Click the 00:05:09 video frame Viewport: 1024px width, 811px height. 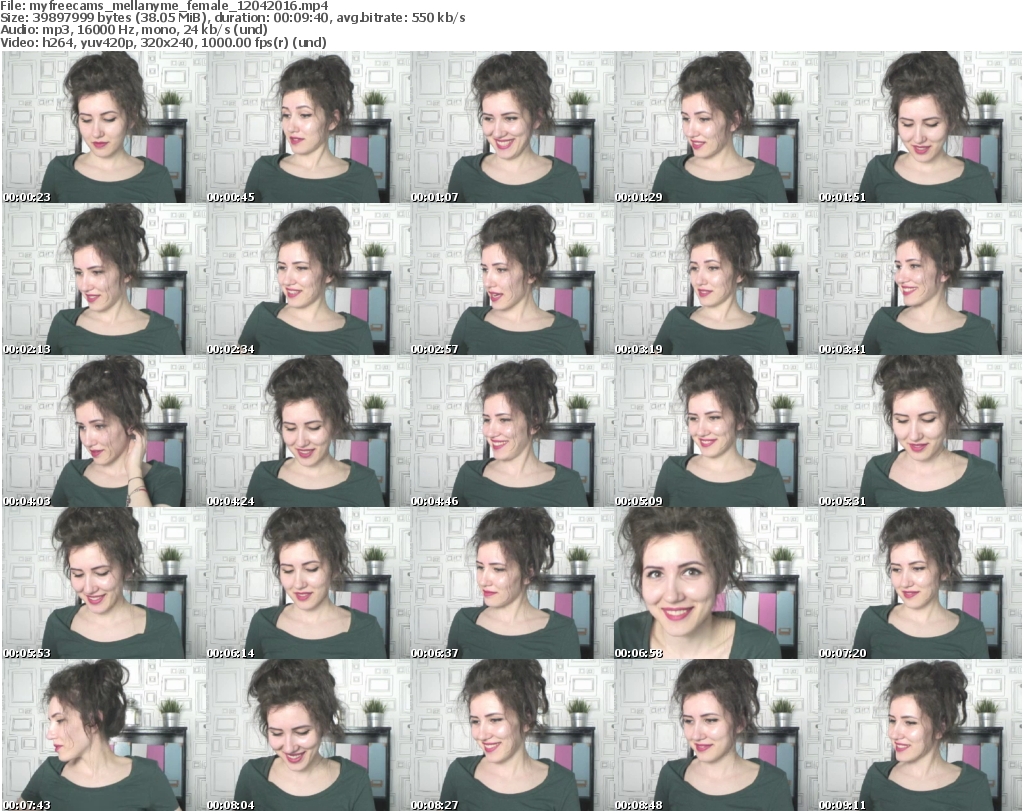[716, 431]
